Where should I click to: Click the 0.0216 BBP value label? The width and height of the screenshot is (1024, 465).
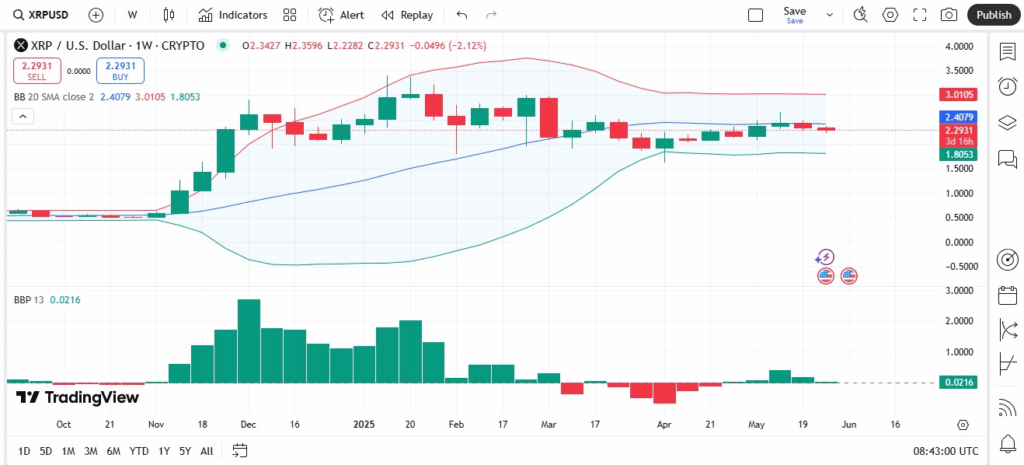(959, 383)
